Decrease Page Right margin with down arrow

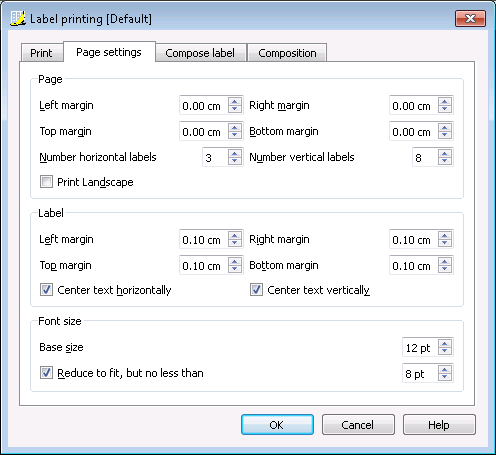[x=445, y=109]
